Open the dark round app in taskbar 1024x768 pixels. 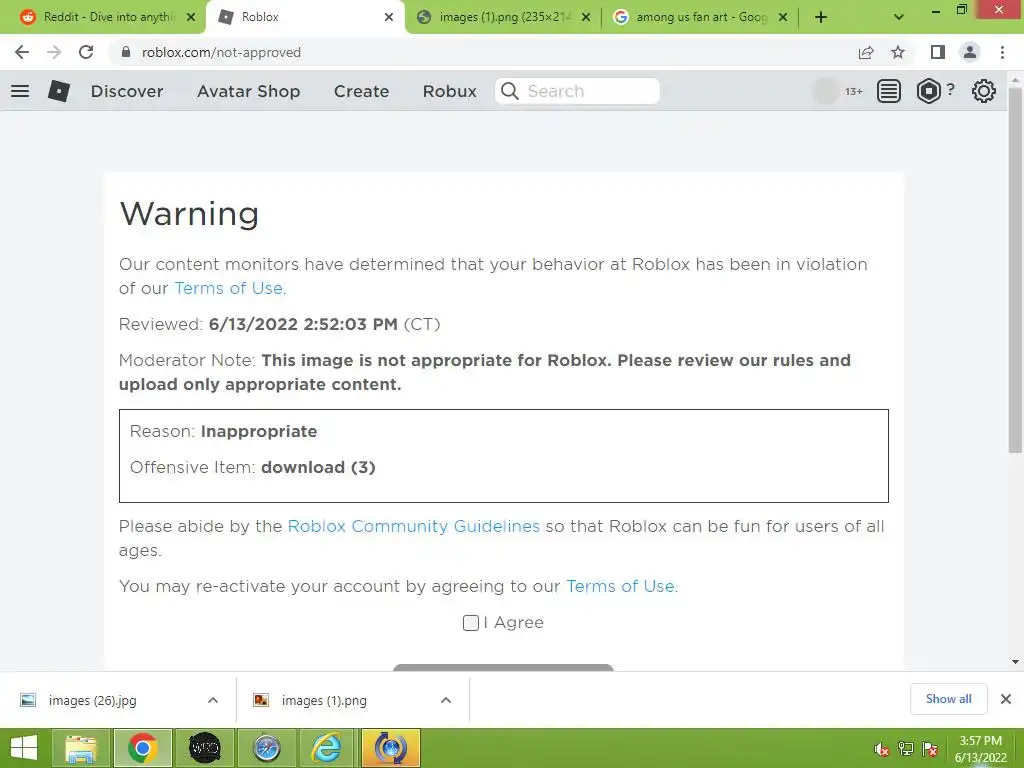coord(204,748)
